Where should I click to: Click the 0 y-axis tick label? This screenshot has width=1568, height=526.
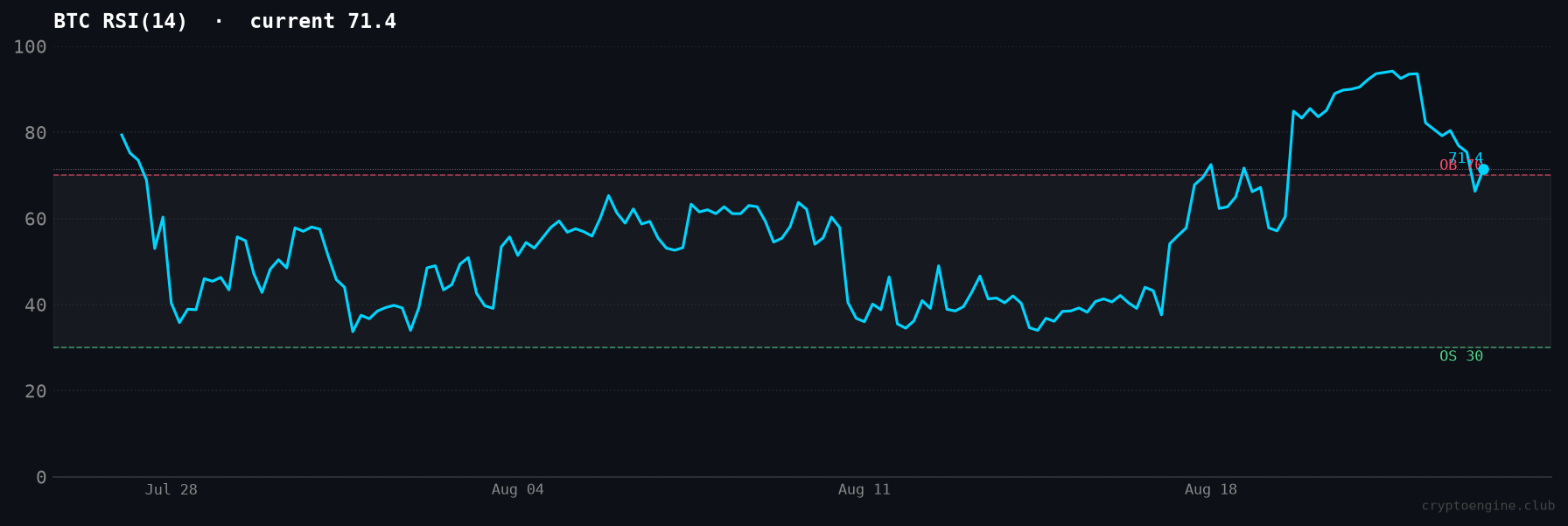(x=41, y=477)
